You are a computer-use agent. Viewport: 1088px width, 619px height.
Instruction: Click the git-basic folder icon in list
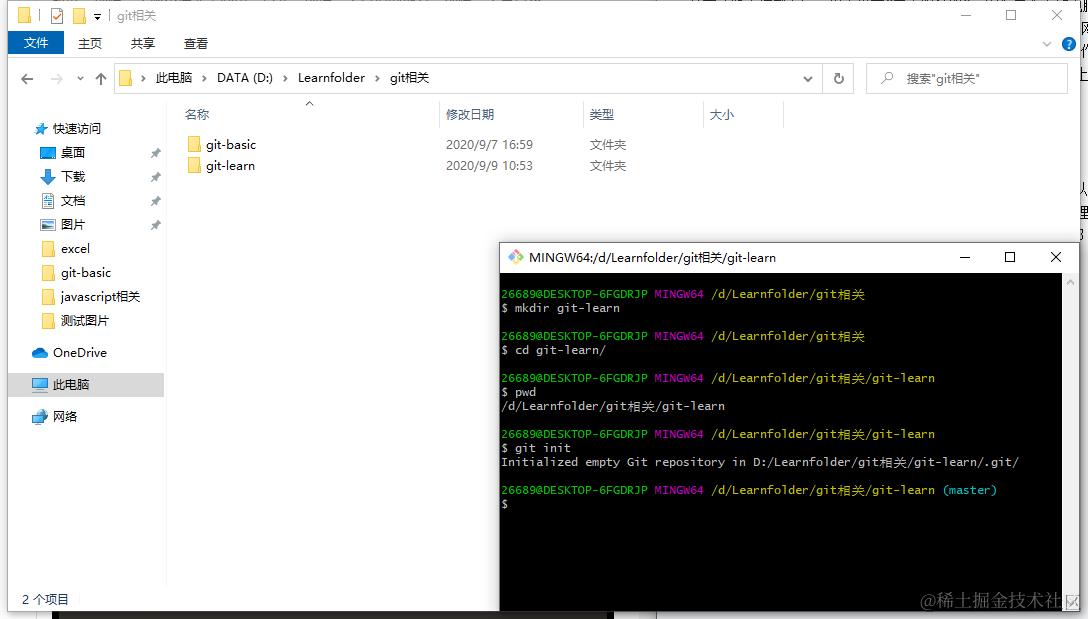point(194,144)
